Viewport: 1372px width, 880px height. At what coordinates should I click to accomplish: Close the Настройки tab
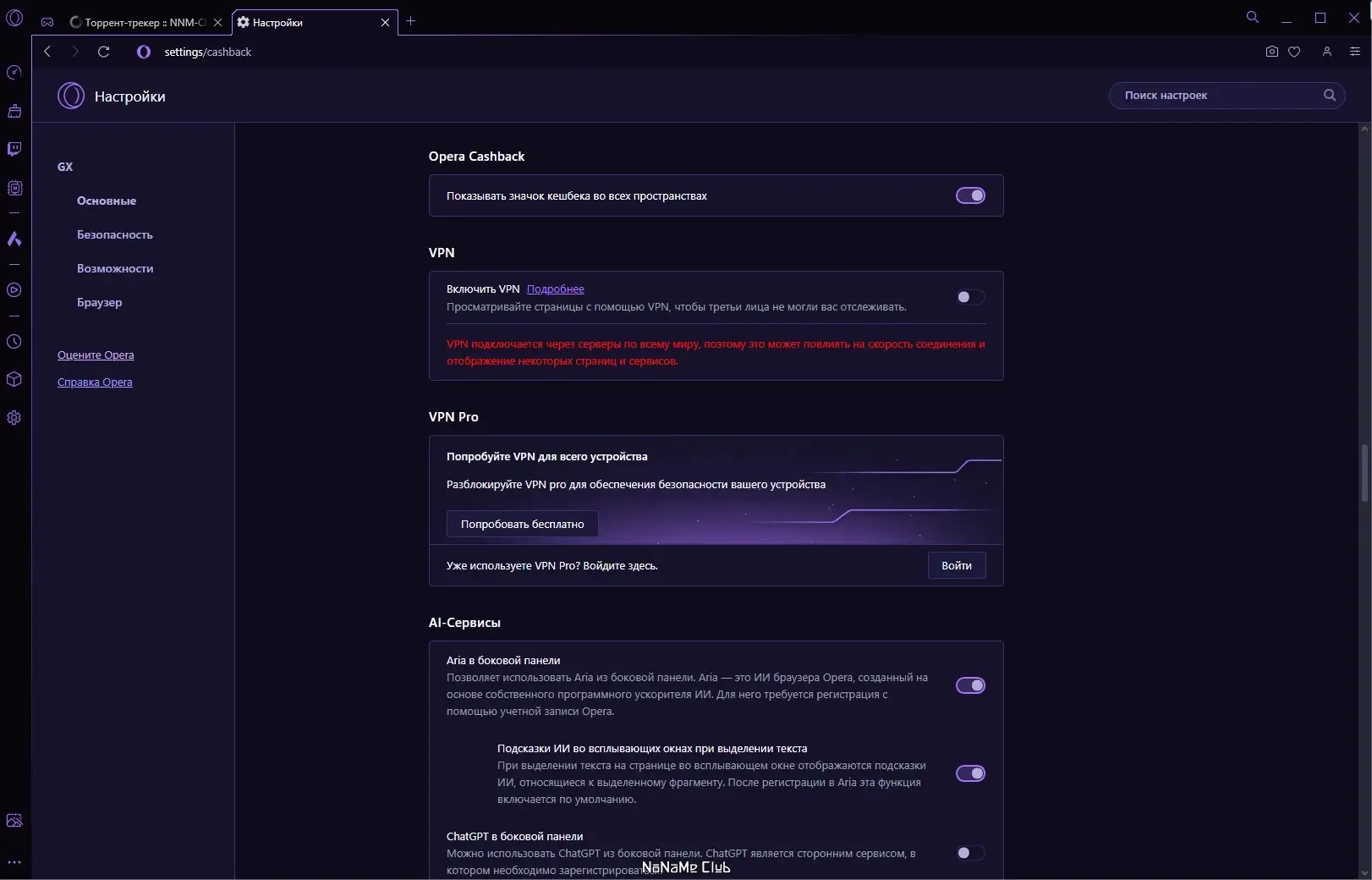(385, 23)
